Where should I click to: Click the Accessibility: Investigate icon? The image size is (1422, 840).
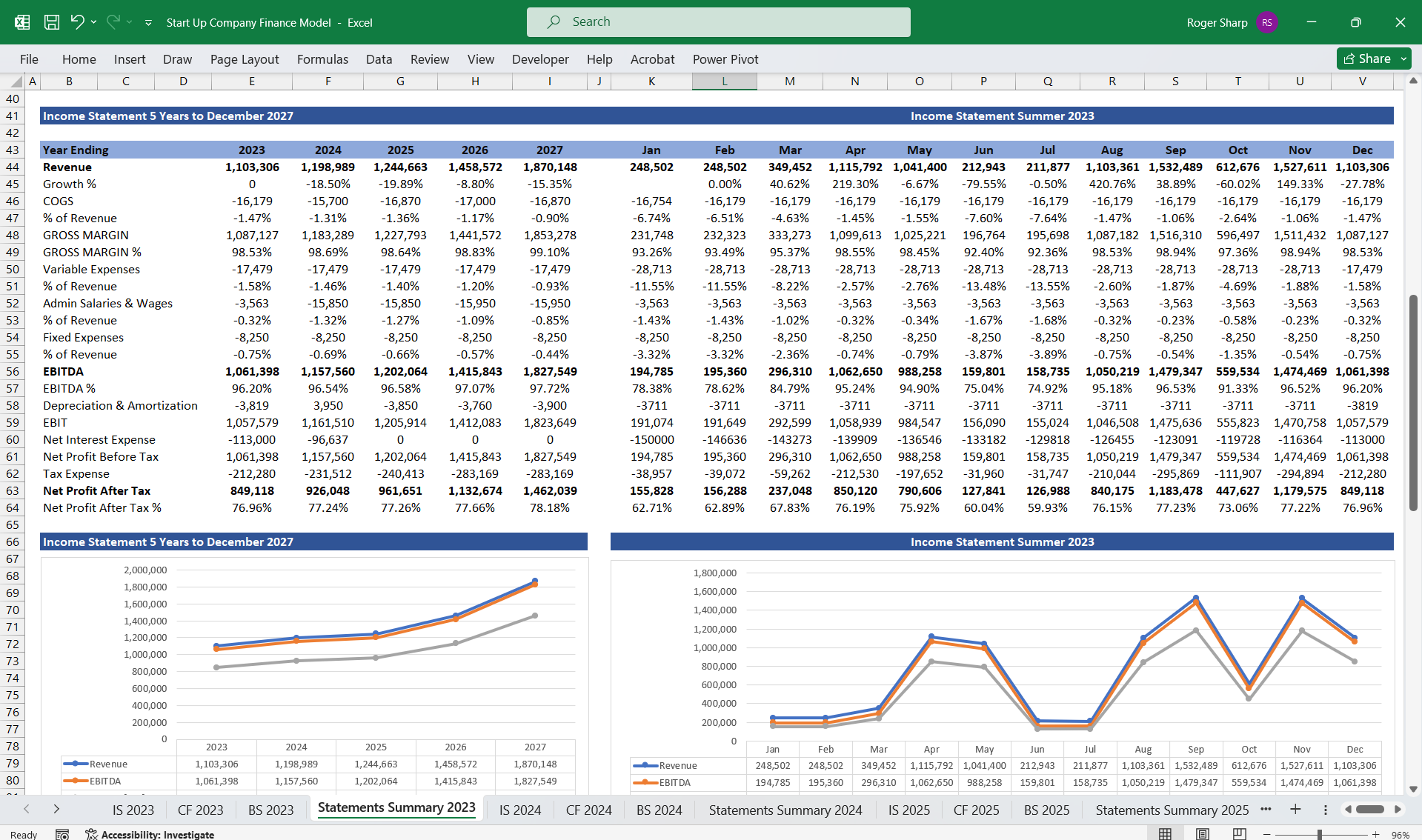point(90,834)
